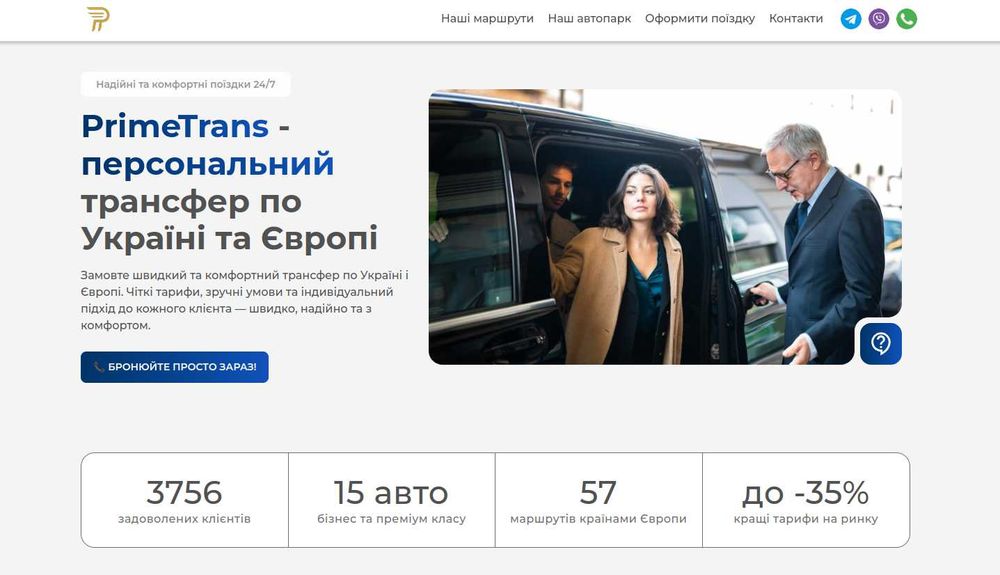Click the PrimeTrans headline text
This screenshot has height=575, width=1000.
point(175,126)
